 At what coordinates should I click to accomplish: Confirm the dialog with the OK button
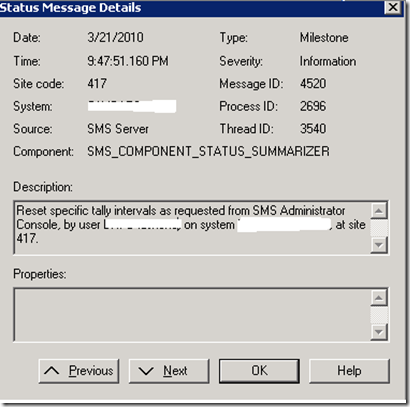259,371
